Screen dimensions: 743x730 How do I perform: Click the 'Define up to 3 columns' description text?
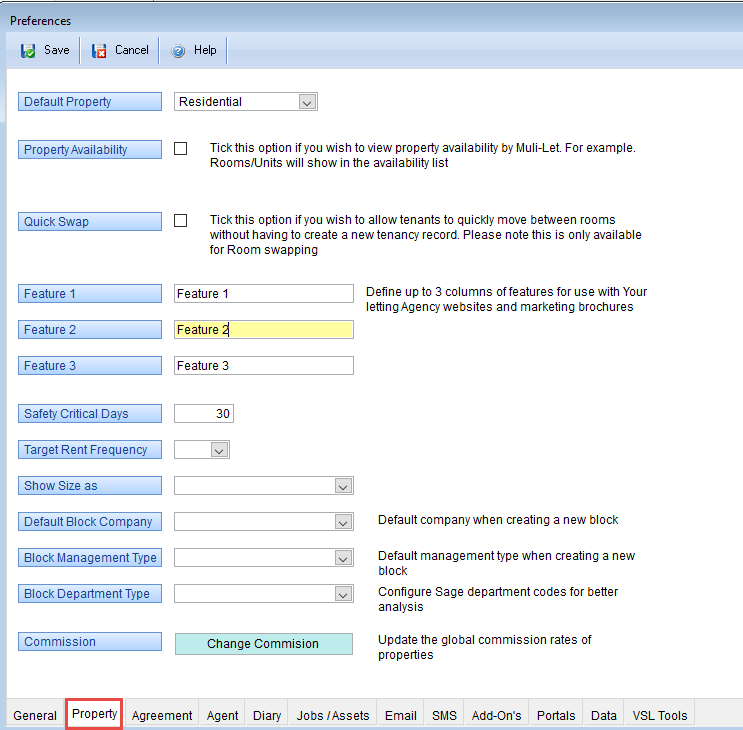[x=507, y=299]
